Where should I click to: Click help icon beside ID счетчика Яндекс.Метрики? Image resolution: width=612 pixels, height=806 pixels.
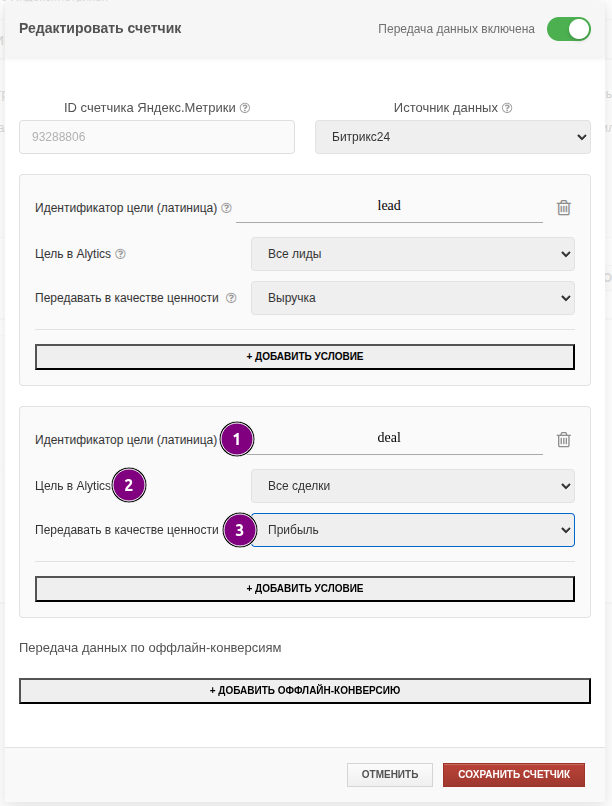(245, 108)
